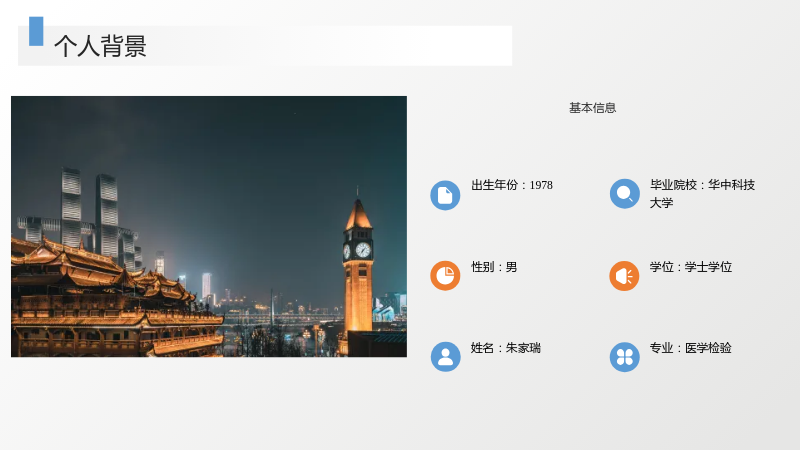The height and width of the screenshot is (450, 800).
Task: Click the lit pagoda building in photo
Action: 112,301
